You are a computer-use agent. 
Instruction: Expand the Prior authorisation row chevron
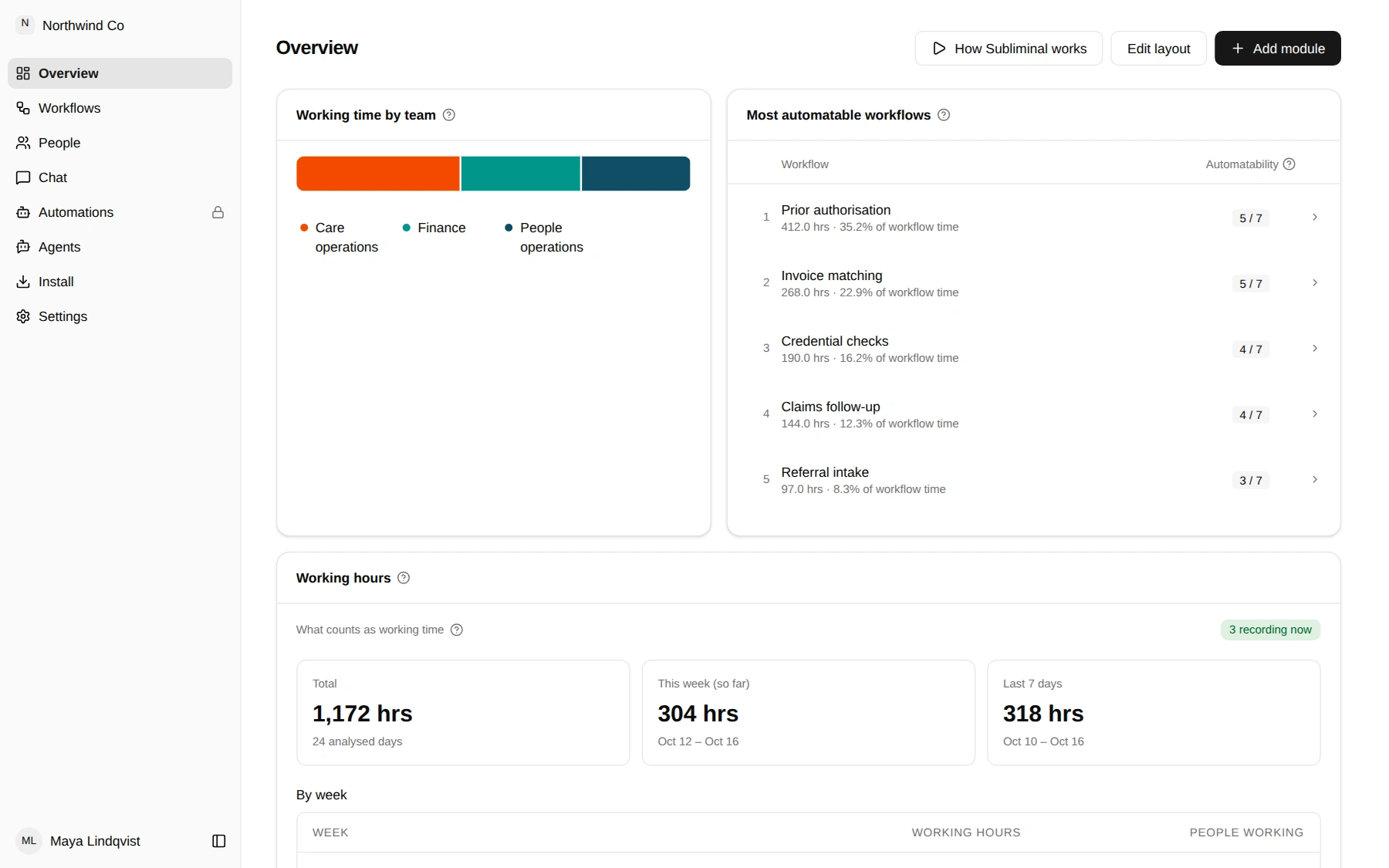pyautogui.click(x=1315, y=218)
